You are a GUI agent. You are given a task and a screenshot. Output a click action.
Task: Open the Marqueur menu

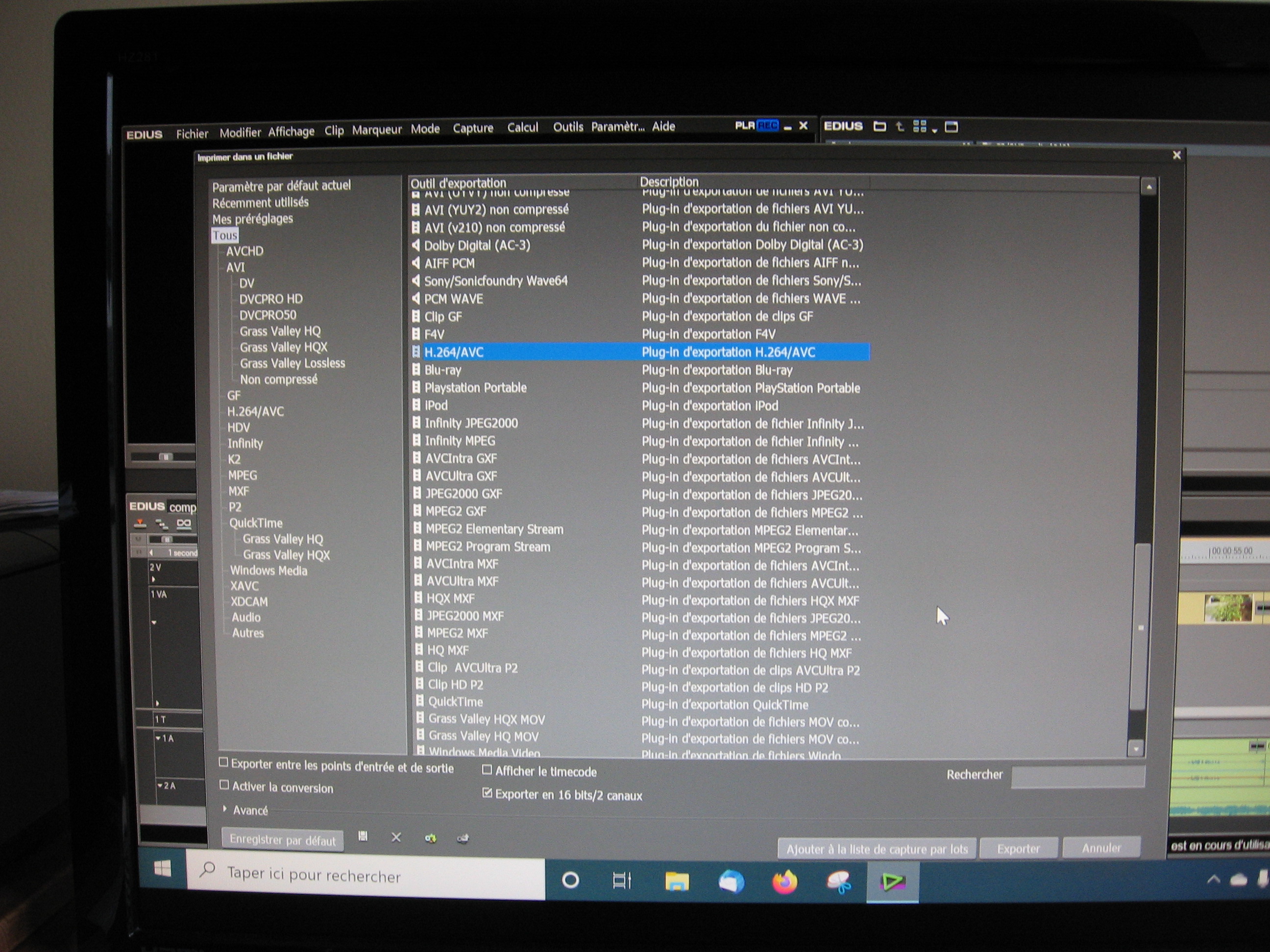377,130
